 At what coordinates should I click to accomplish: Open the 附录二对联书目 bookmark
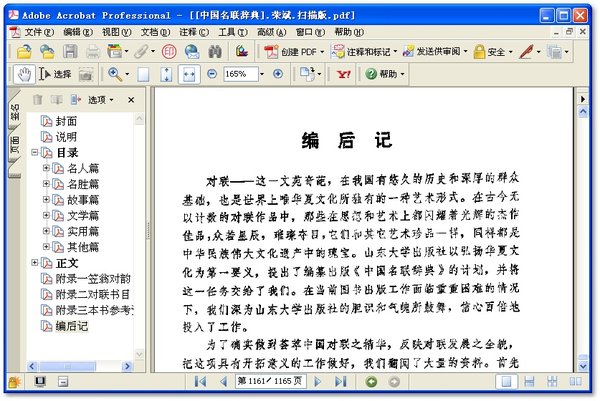93,294
